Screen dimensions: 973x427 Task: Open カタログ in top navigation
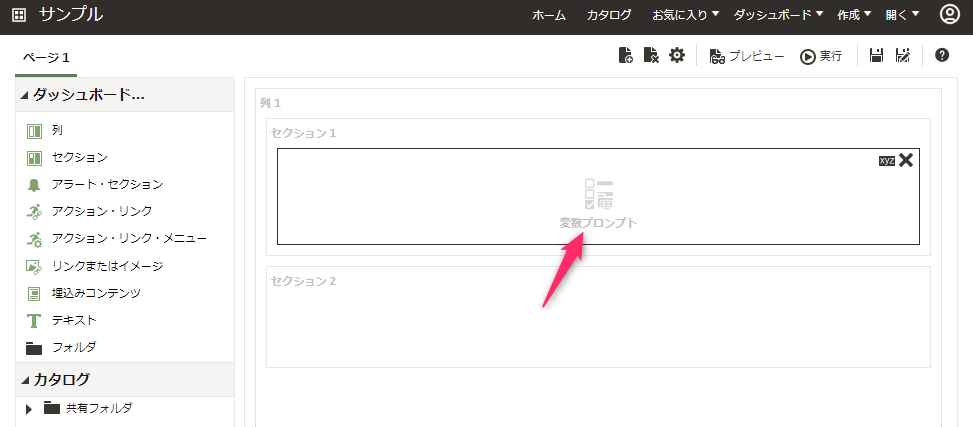click(609, 16)
